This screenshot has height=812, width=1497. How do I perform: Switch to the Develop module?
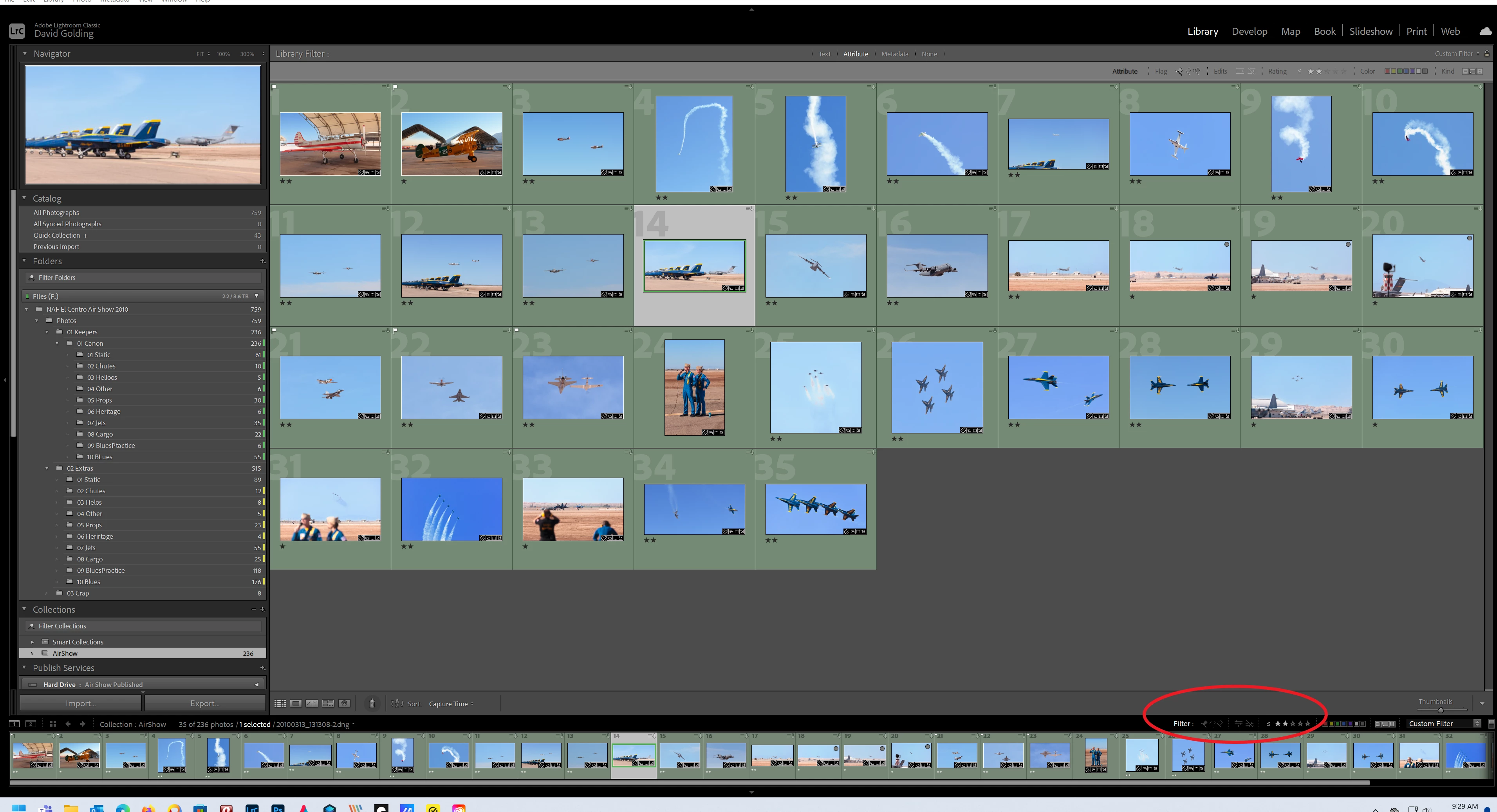click(1249, 31)
